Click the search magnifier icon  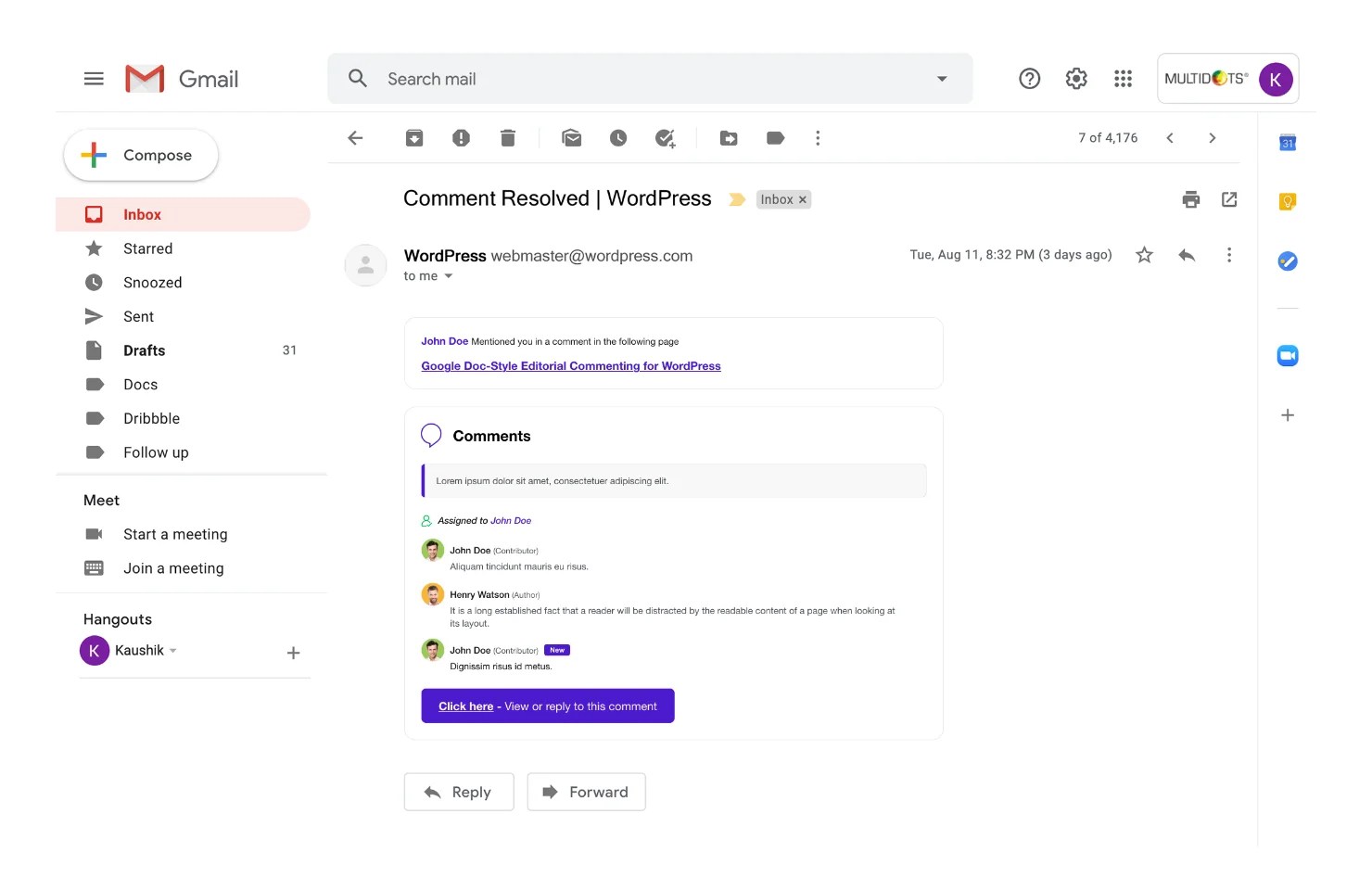click(x=358, y=79)
